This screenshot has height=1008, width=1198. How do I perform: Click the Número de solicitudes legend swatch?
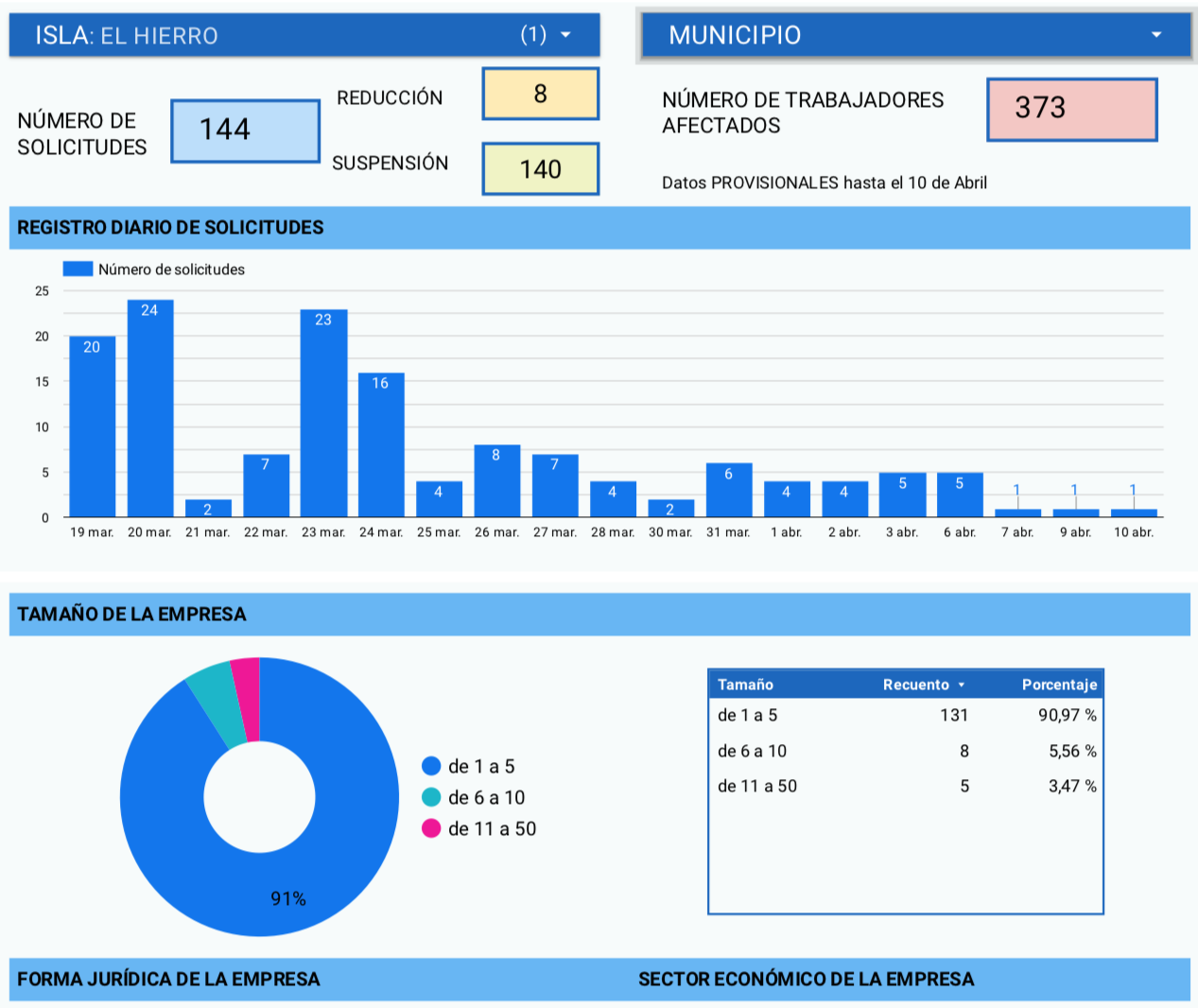pos(78,269)
